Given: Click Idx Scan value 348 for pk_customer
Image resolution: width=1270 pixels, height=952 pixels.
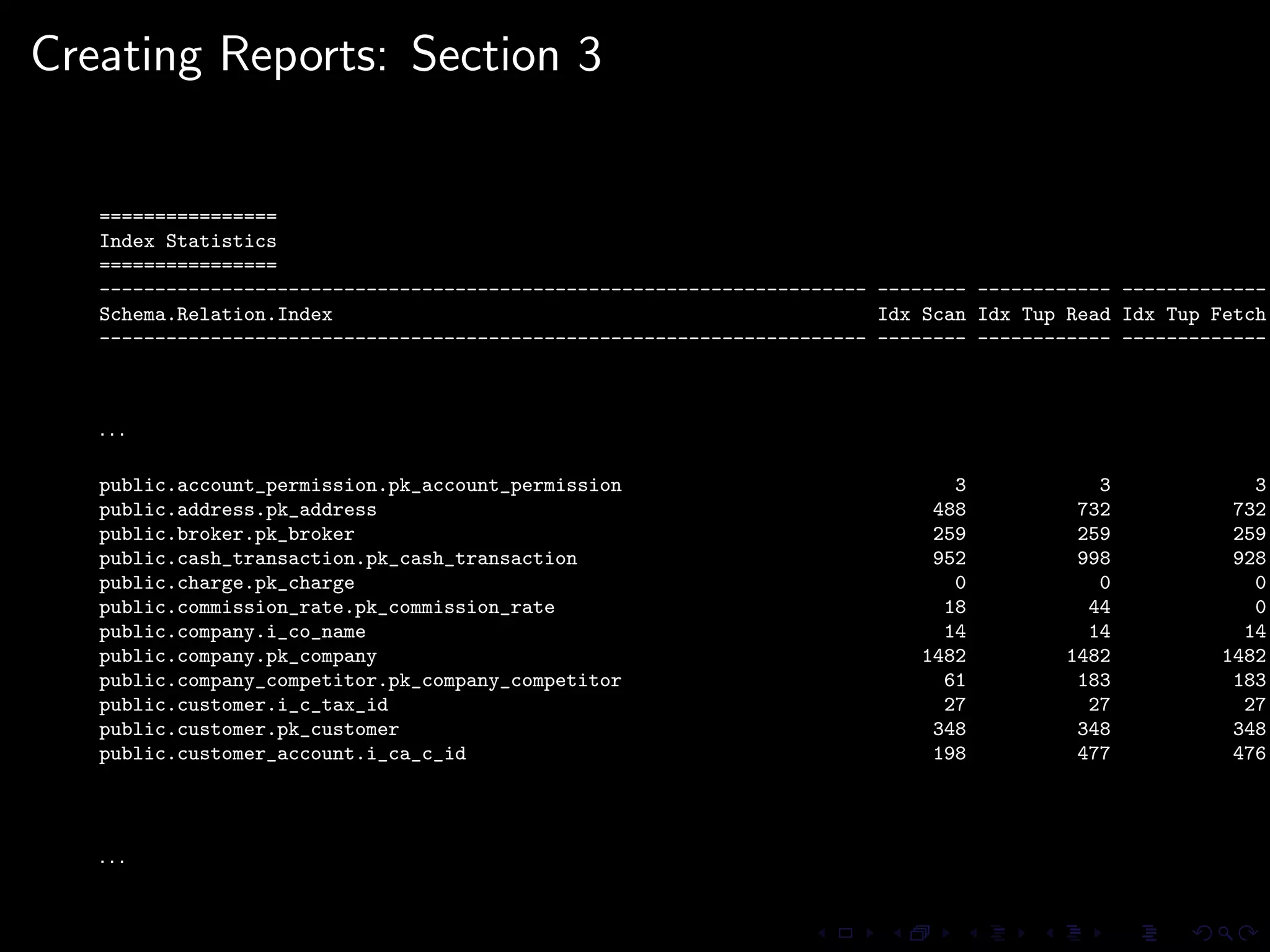Looking at the screenshot, I should coord(949,729).
